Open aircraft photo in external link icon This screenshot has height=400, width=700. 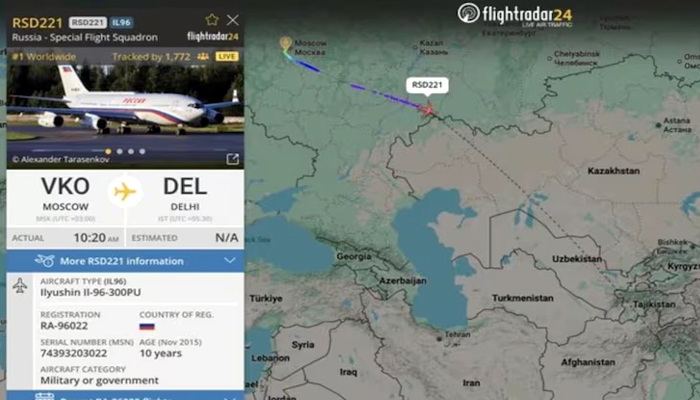(233, 159)
